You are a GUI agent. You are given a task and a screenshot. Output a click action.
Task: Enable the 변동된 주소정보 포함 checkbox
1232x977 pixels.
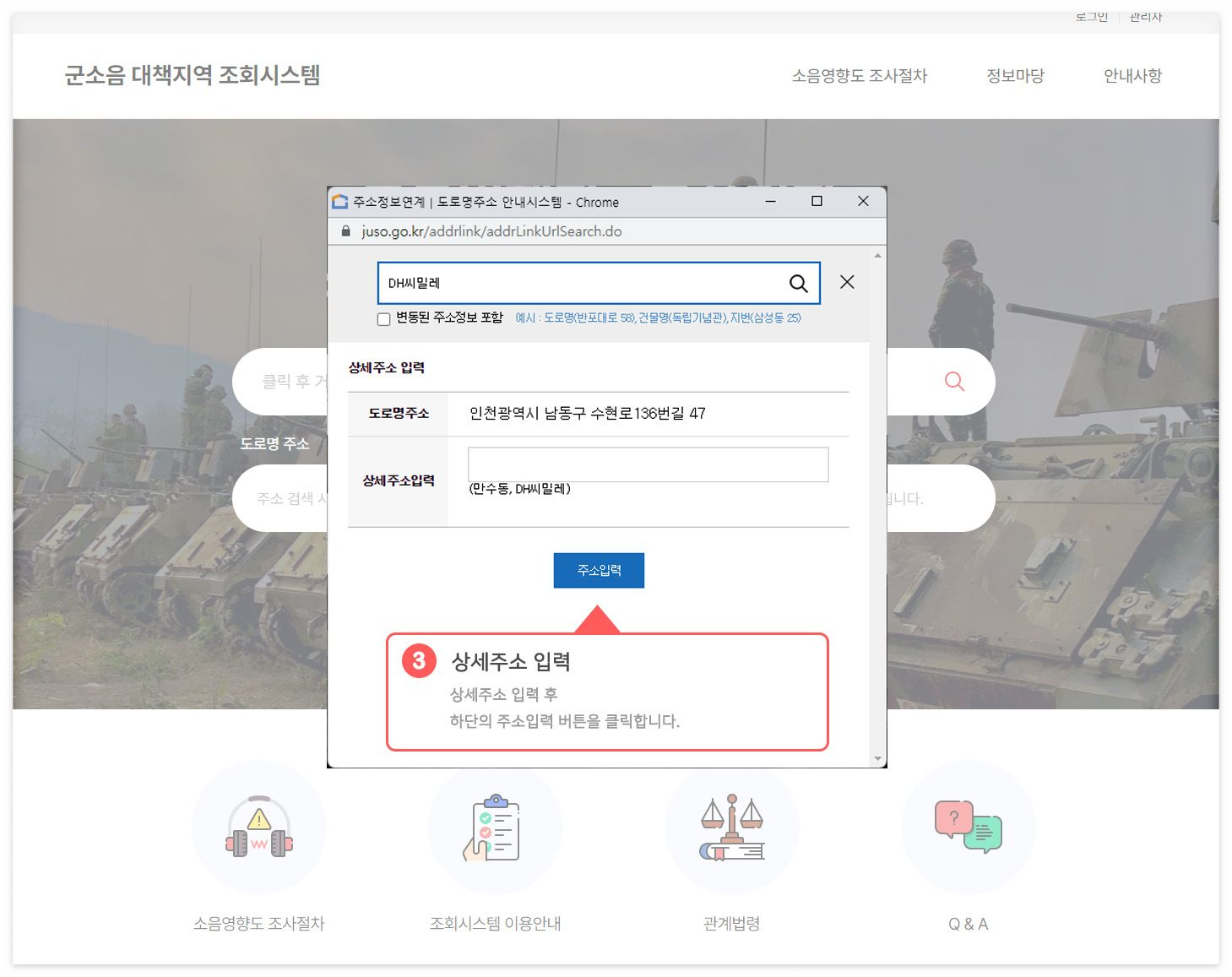tap(383, 318)
